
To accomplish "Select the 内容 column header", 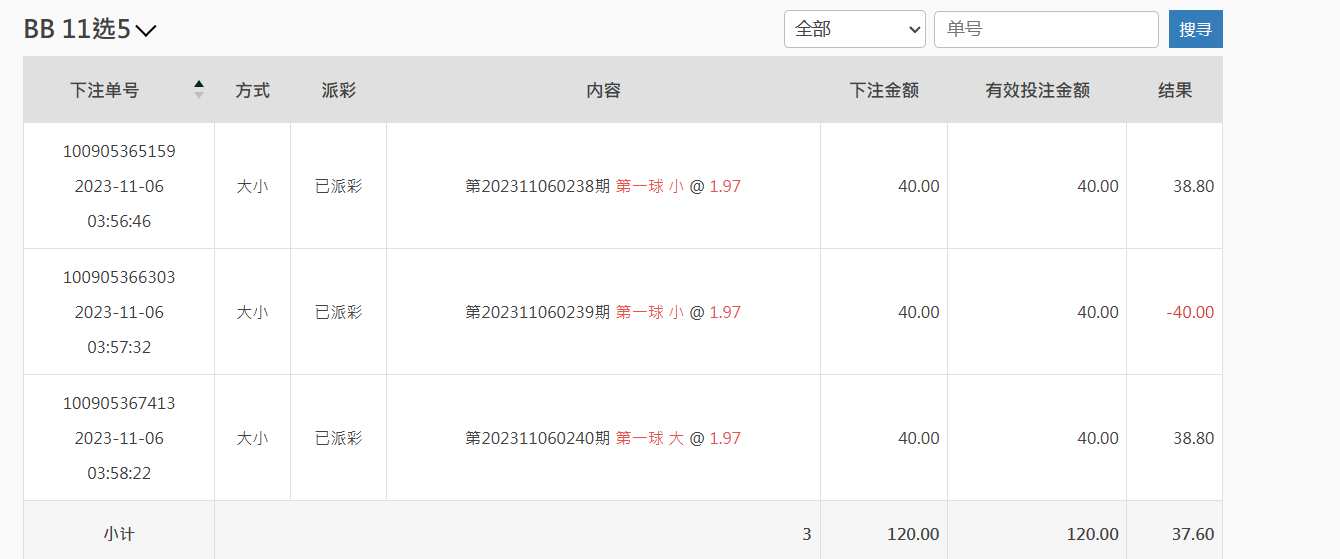I will (603, 90).
